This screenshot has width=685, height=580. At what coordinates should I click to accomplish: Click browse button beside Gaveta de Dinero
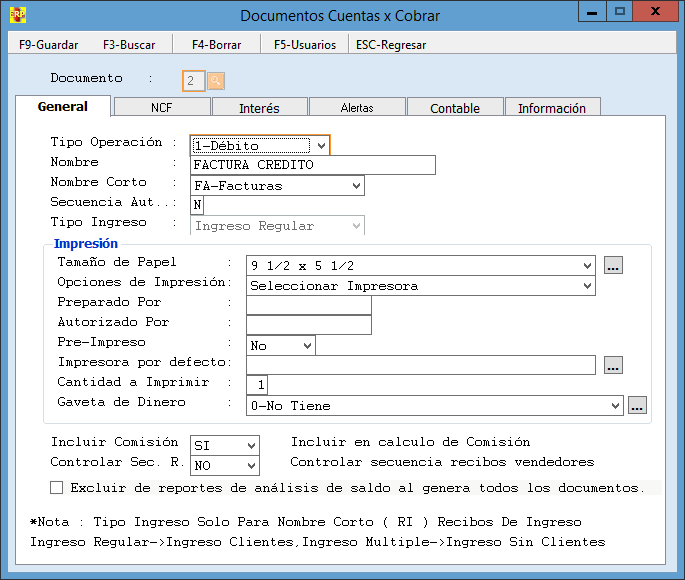[x=637, y=405]
